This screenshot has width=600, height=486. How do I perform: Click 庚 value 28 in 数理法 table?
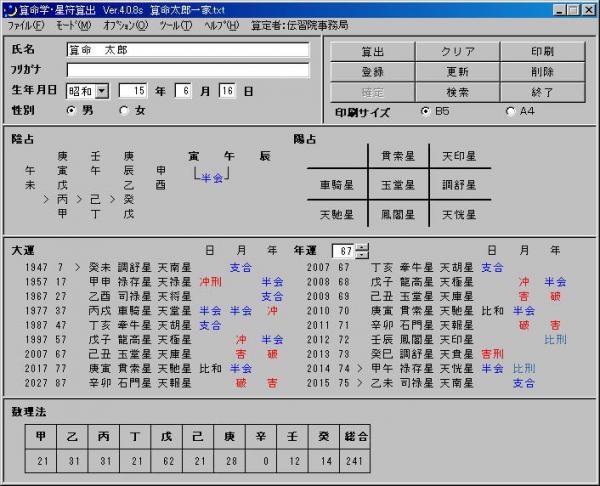tap(230, 461)
